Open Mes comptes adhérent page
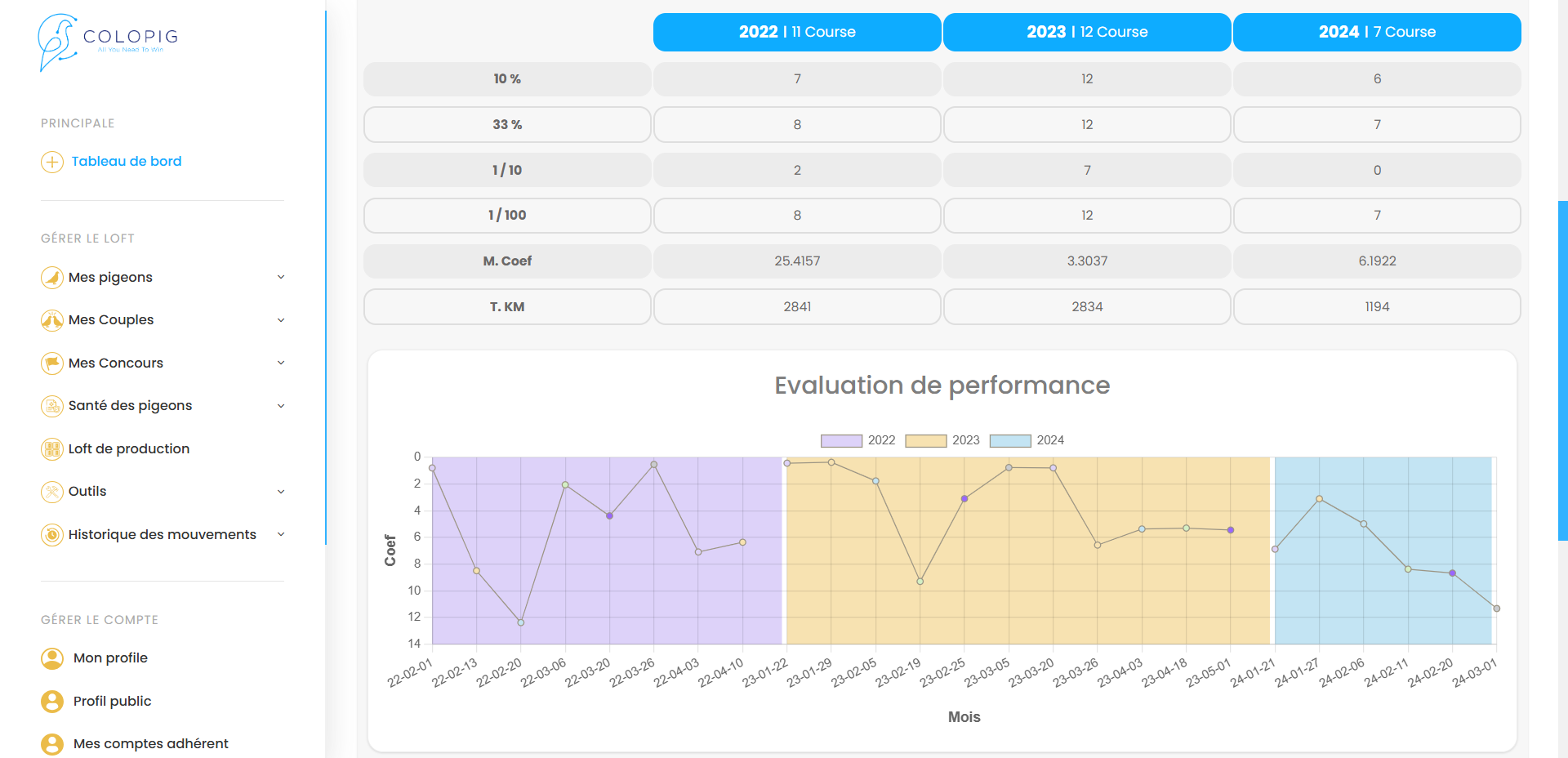The image size is (1568, 758). [150, 744]
